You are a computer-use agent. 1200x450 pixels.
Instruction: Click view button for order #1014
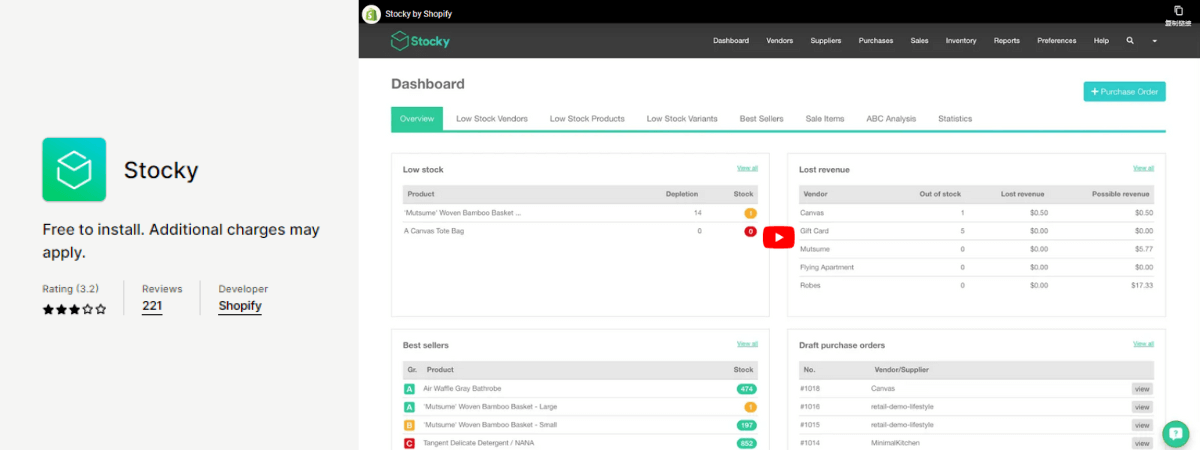point(1142,443)
